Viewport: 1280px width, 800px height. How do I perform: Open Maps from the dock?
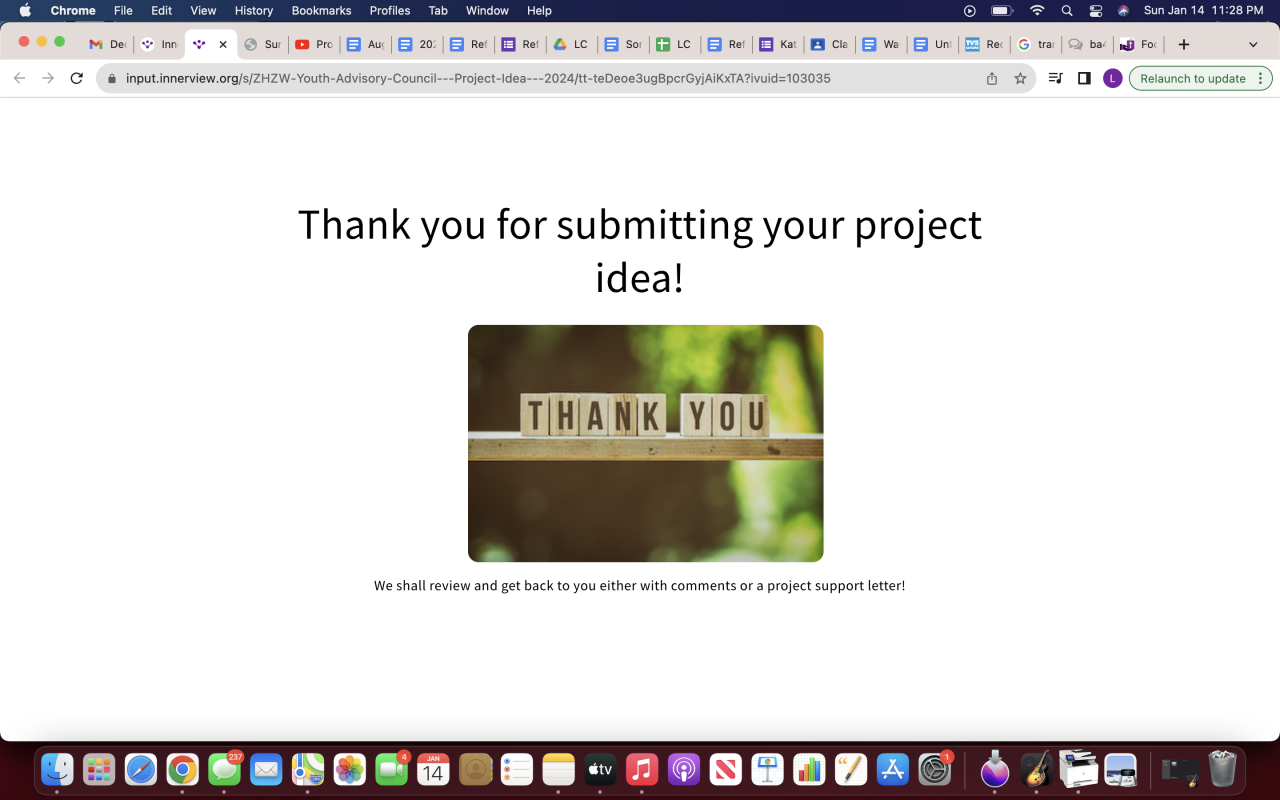(308, 770)
